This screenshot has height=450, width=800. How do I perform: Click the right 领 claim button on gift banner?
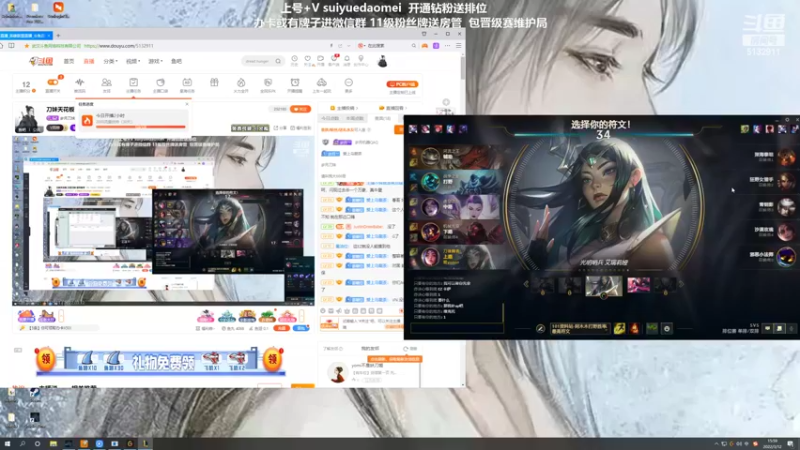pos(272,359)
